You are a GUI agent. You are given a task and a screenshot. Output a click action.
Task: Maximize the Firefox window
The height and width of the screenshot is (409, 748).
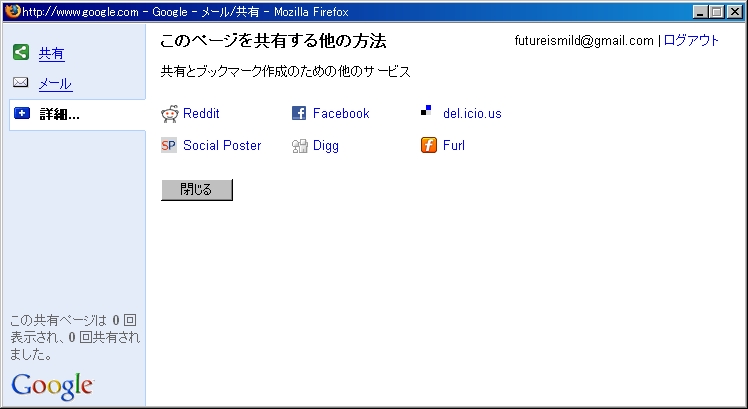coord(717,12)
